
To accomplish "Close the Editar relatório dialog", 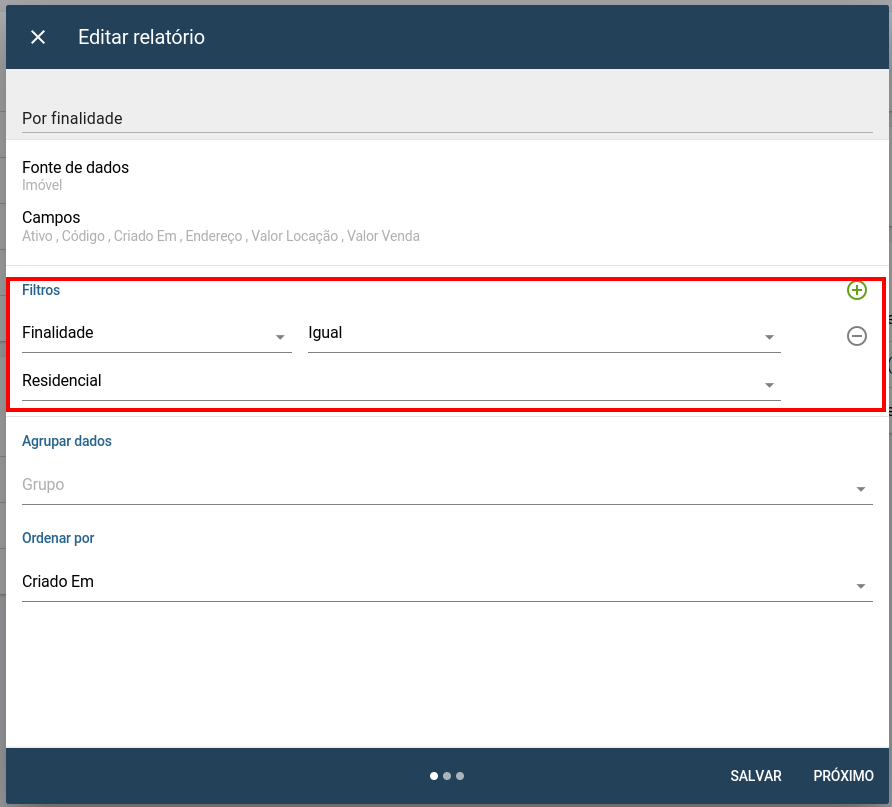I will (x=38, y=37).
